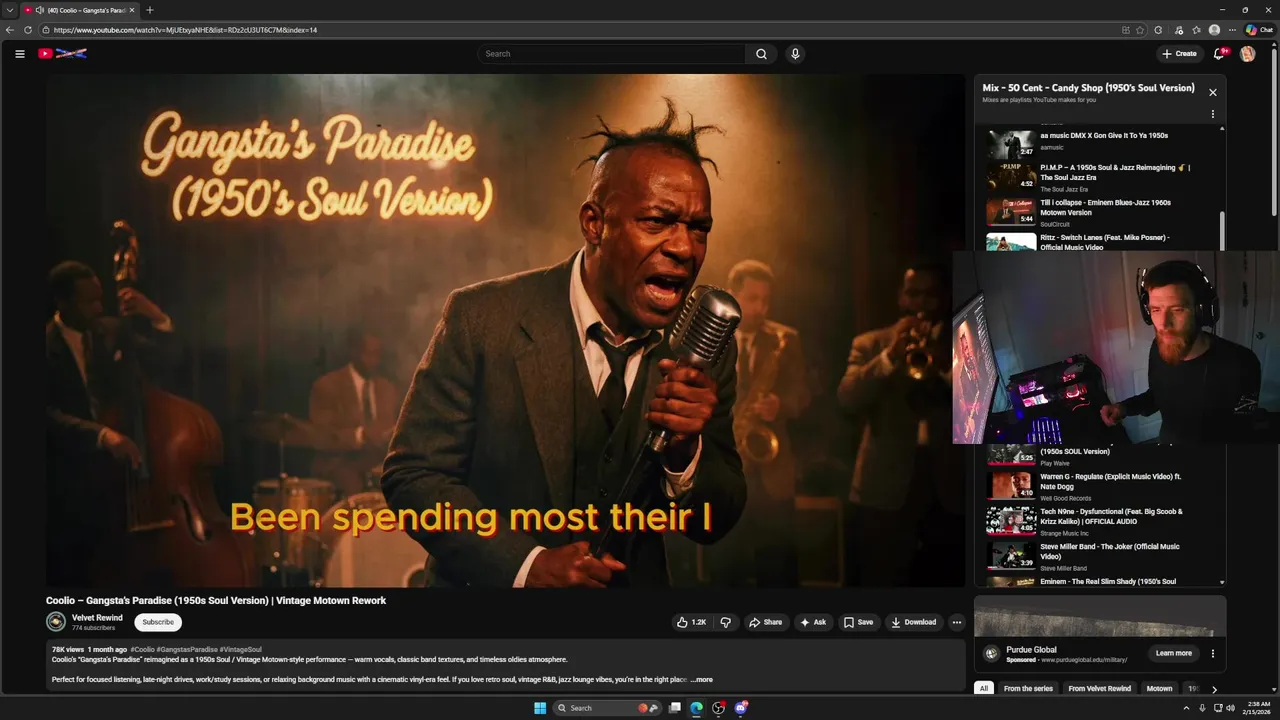The image size is (1280, 720).
Task: Open Edge settings and more menu
Action: (x=1232, y=30)
